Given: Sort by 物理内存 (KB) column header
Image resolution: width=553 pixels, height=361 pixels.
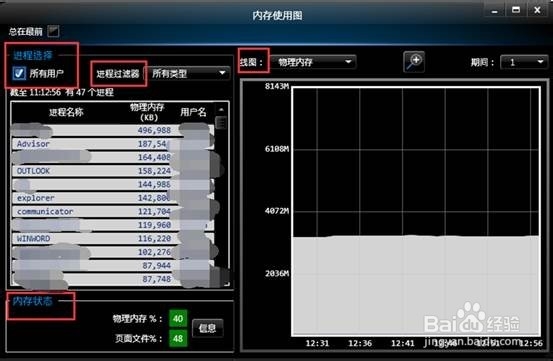Looking at the screenshot, I should coord(147,112).
